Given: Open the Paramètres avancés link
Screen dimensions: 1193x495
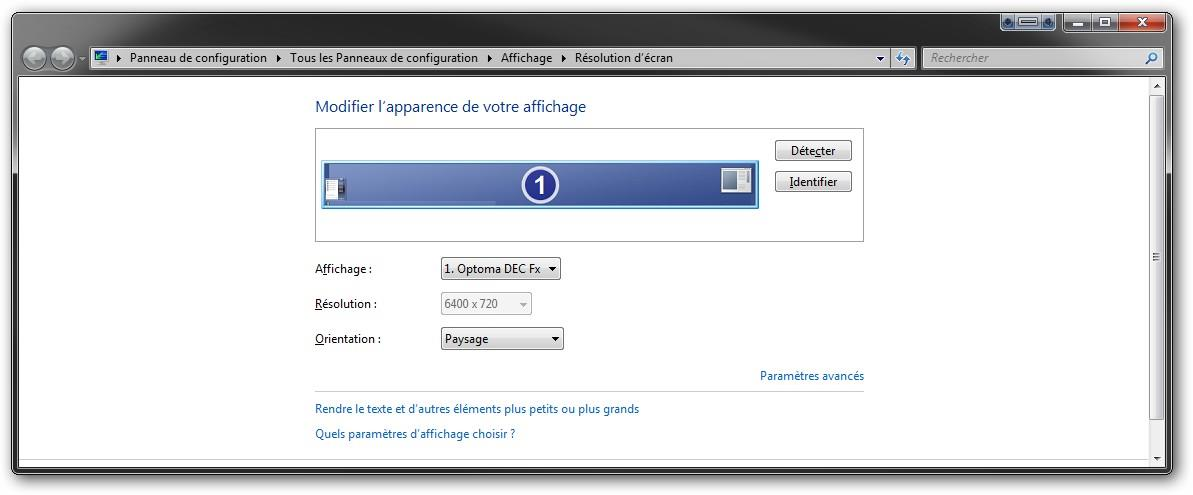Looking at the screenshot, I should [811, 376].
